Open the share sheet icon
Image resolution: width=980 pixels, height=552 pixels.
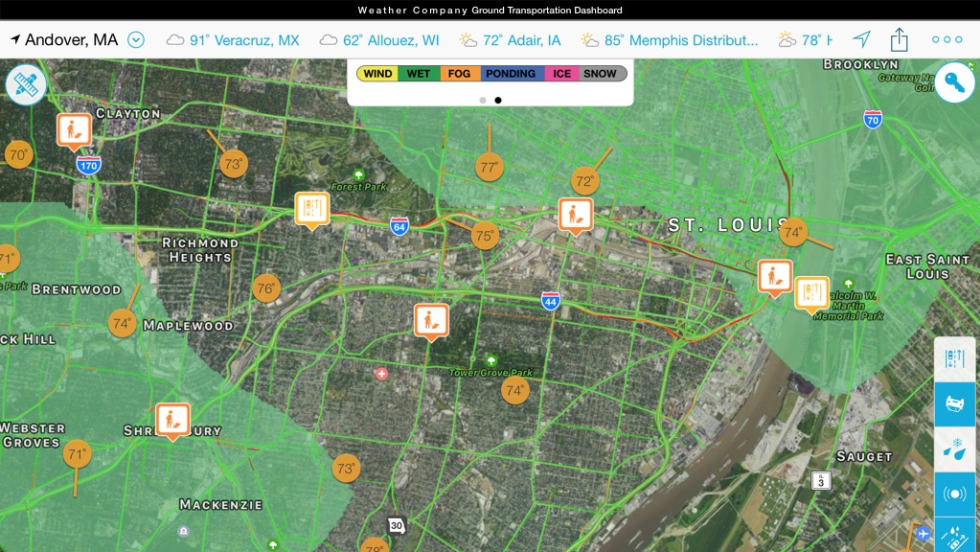point(899,40)
